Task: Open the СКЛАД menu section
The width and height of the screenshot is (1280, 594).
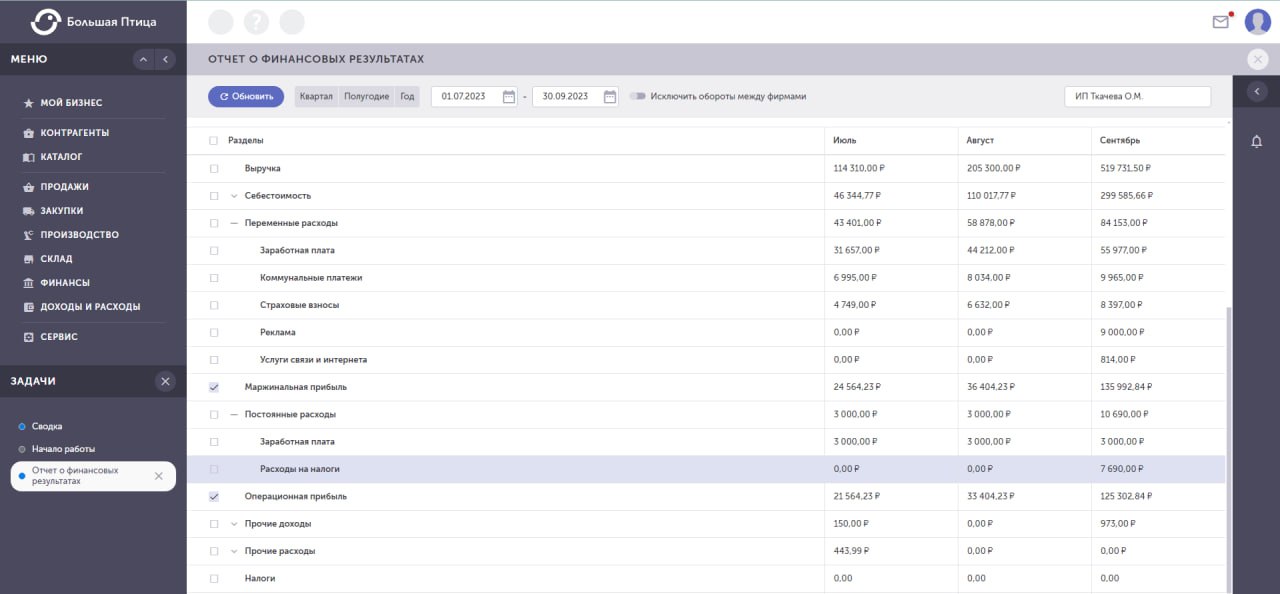Action: [x=56, y=259]
